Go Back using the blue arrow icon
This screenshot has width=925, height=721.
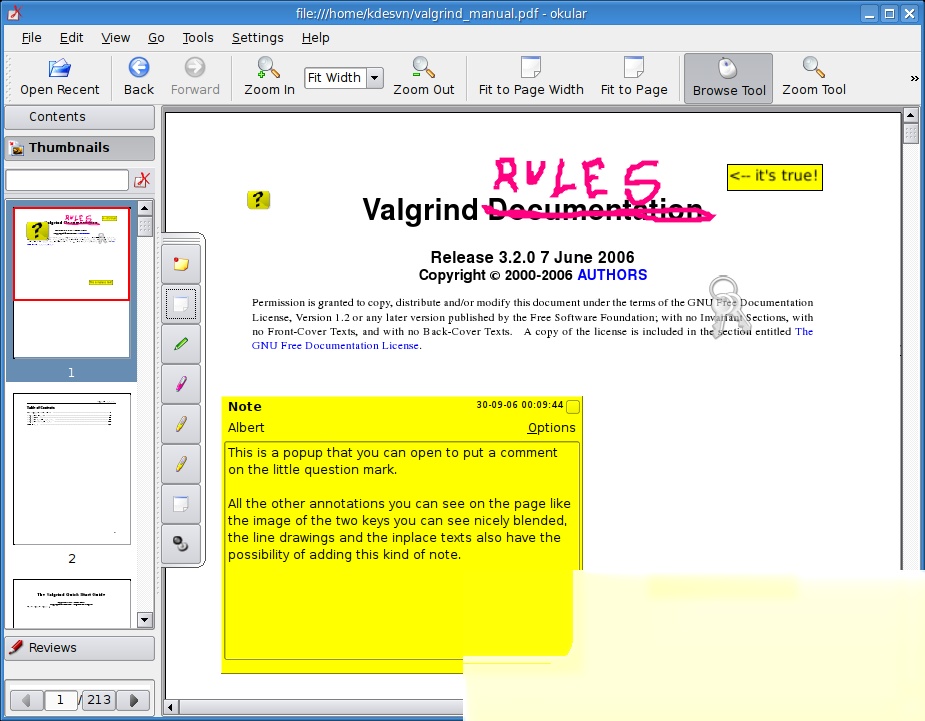139,67
